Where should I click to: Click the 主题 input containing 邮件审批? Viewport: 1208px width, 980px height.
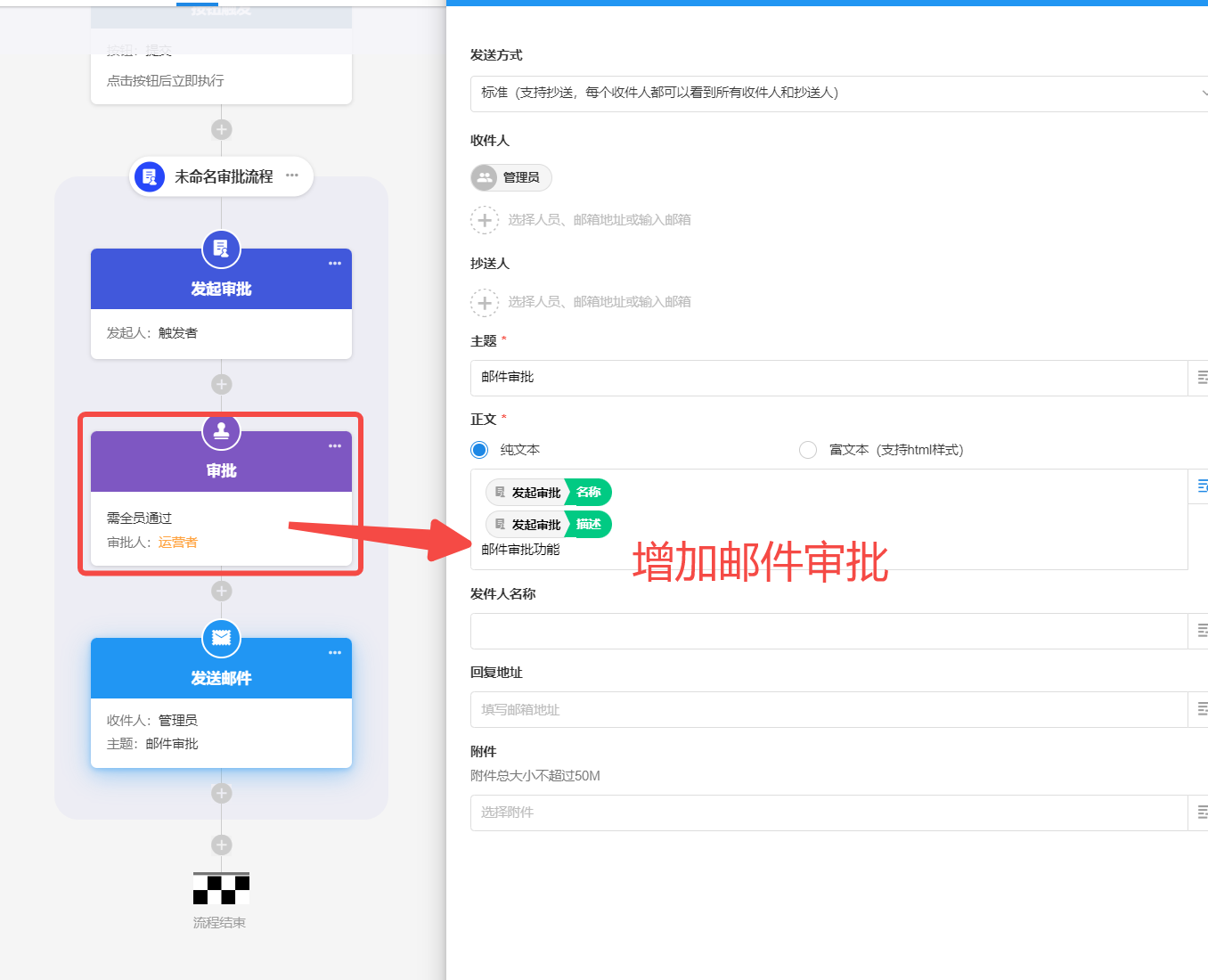click(829, 378)
